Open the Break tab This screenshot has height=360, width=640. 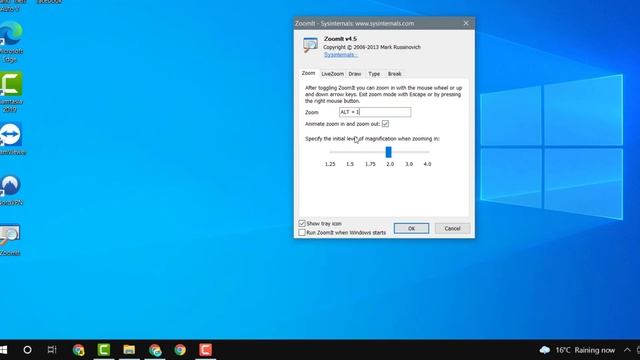click(394, 74)
